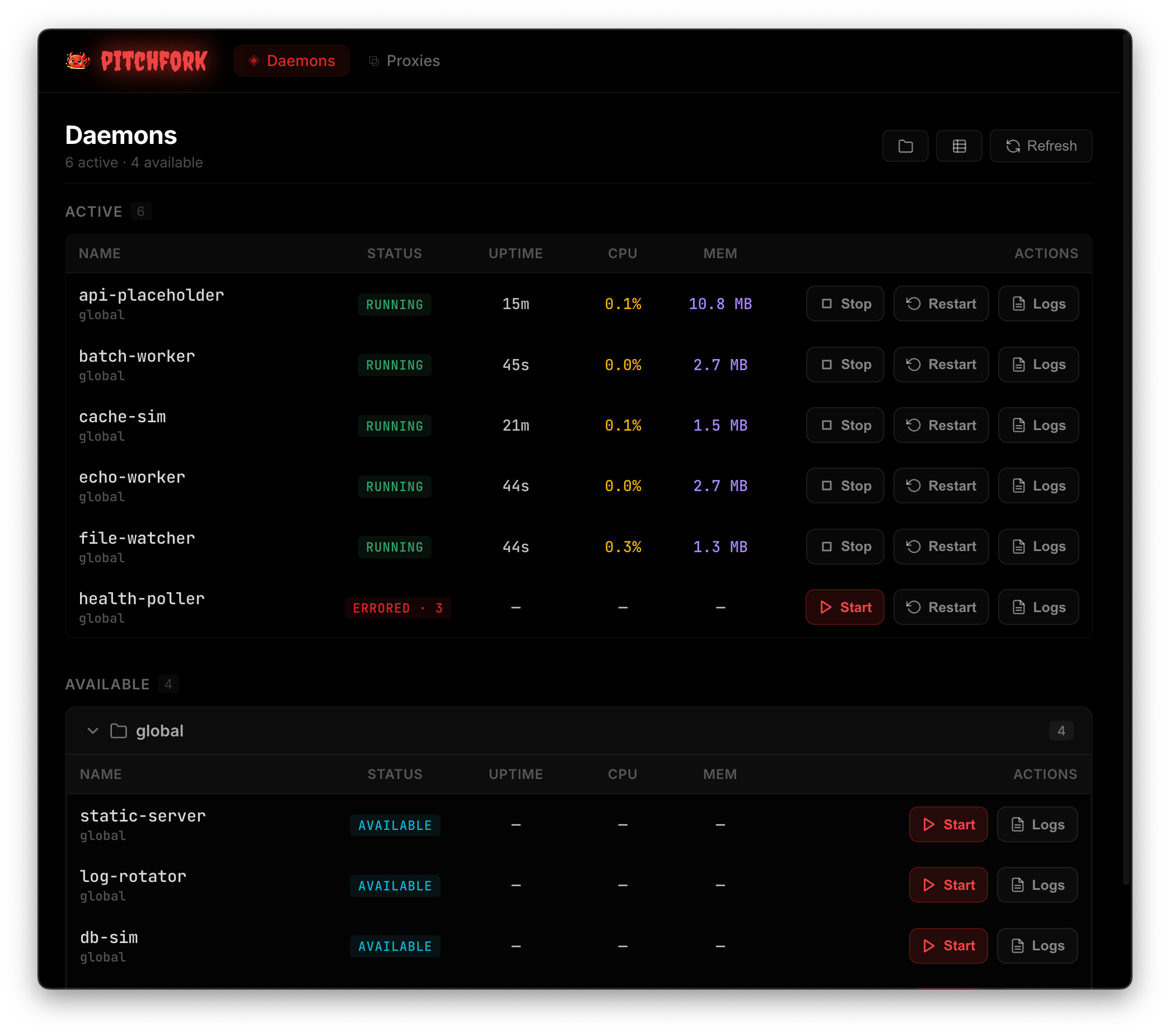Show logs for echo-worker
Image resolution: width=1170 pixels, height=1036 pixels.
[x=1038, y=486]
